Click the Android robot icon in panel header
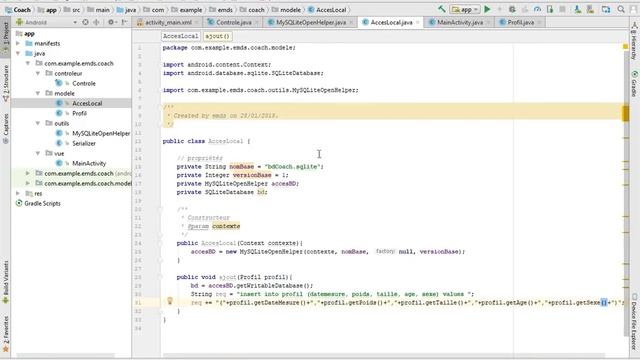 [x=19, y=22]
